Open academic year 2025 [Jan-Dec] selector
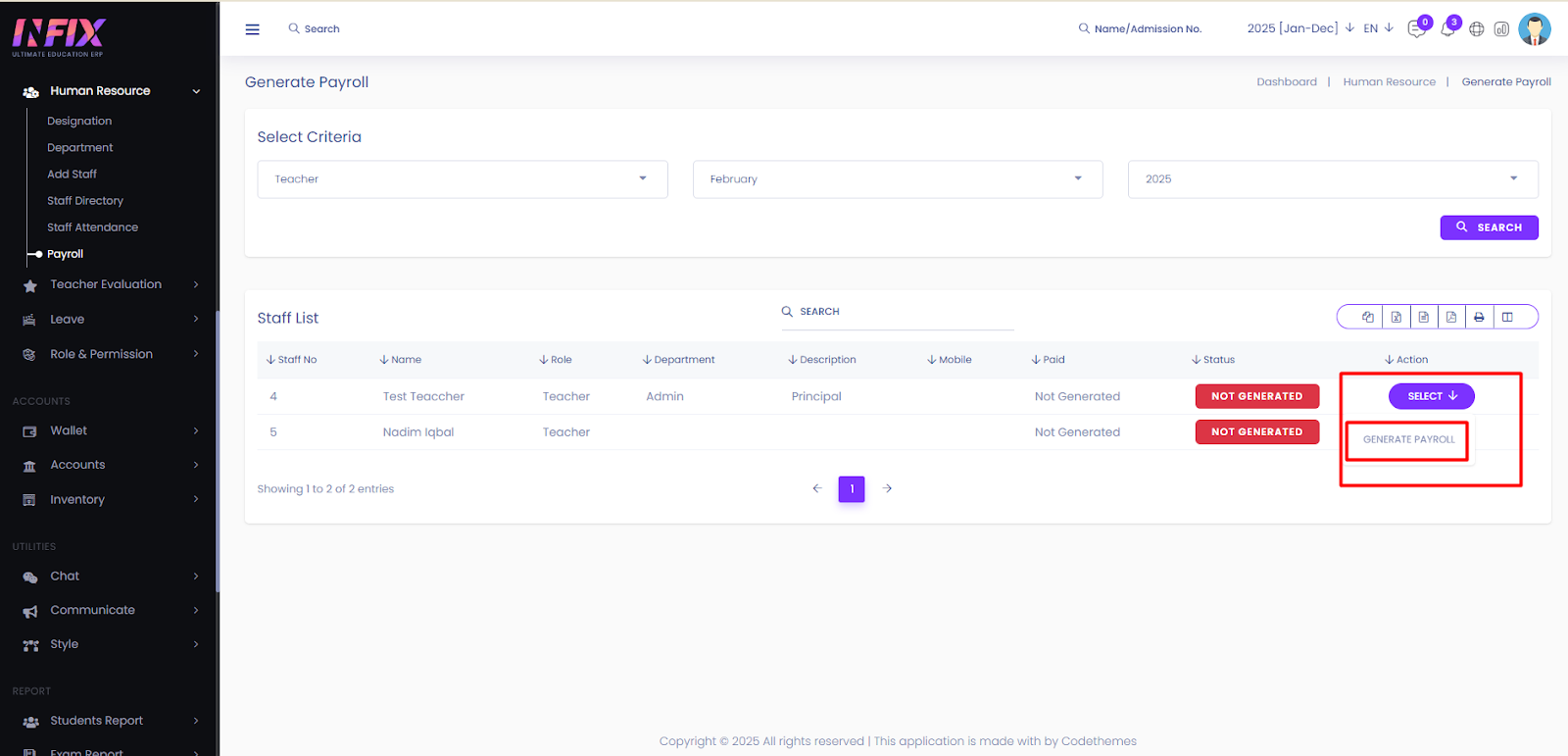1568x756 pixels. pyautogui.click(x=1300, y=28)
